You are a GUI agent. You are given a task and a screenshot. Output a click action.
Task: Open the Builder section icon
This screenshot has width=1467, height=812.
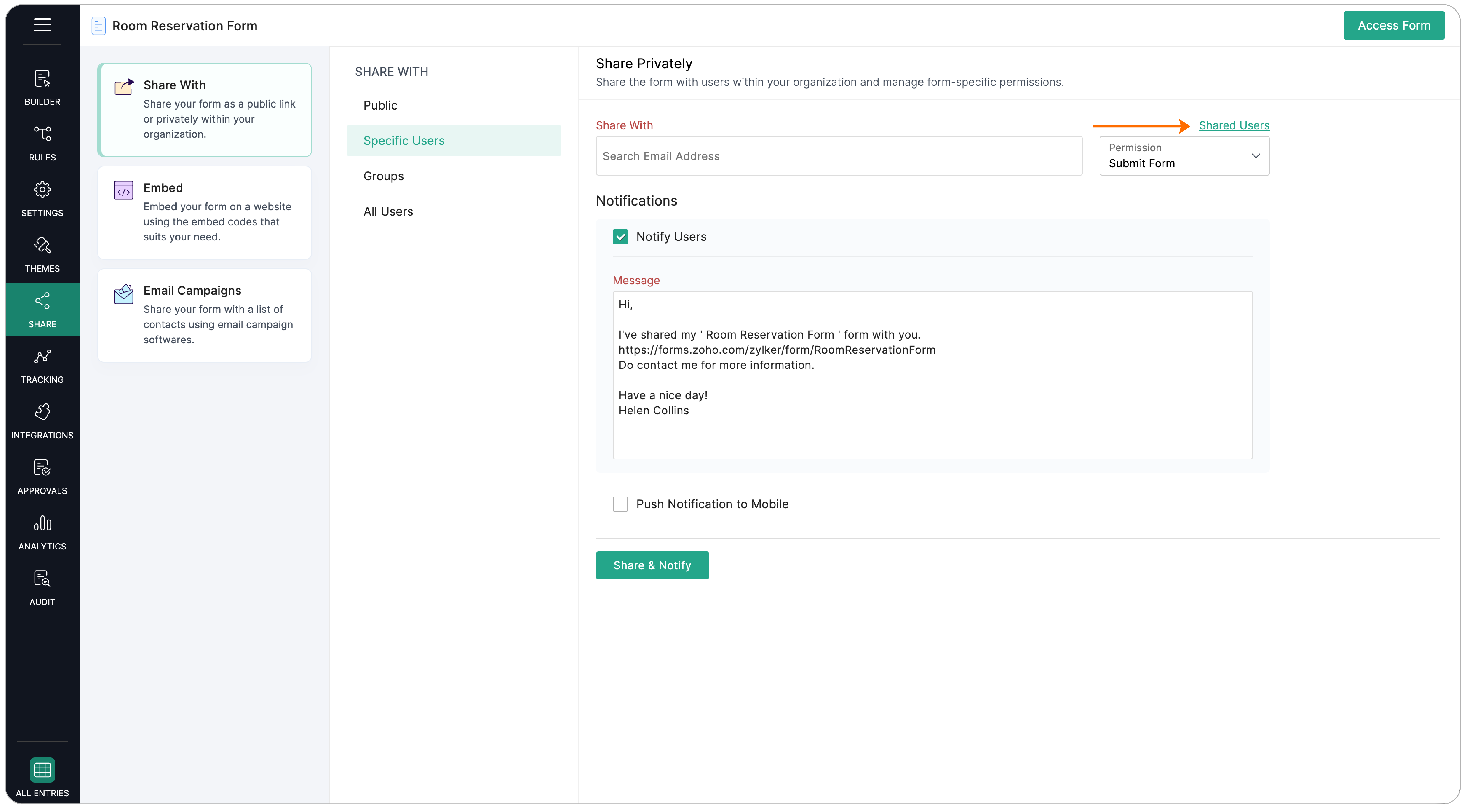point(42,79)
